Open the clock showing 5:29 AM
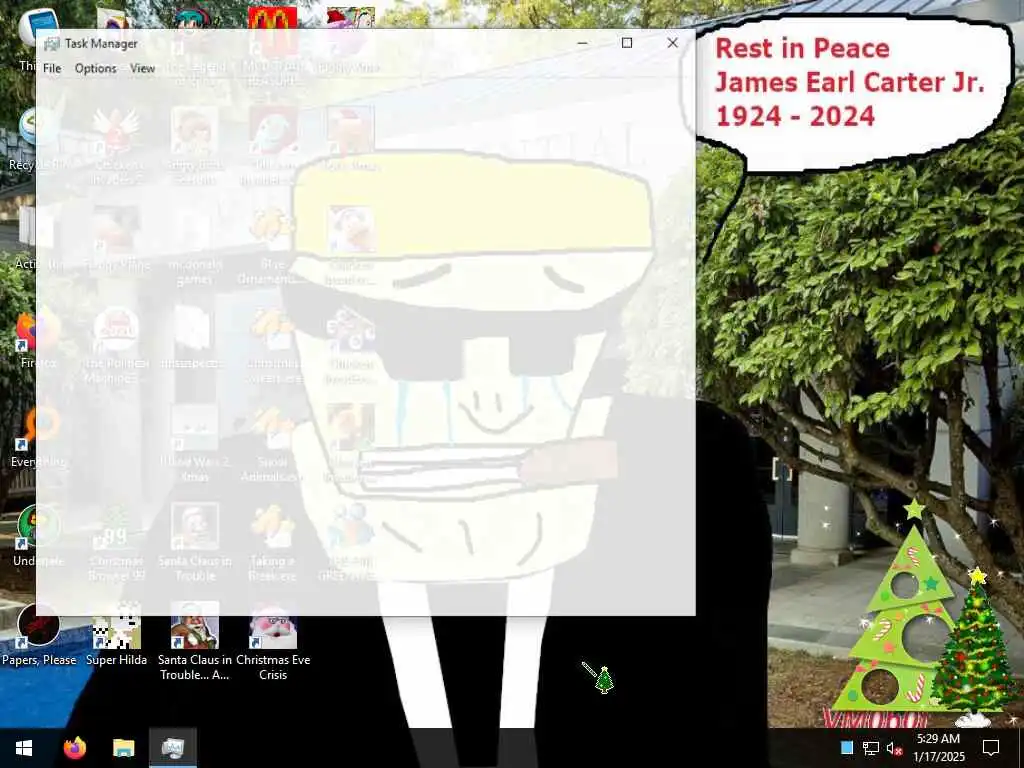1024x768 pixels. (938, 748)
